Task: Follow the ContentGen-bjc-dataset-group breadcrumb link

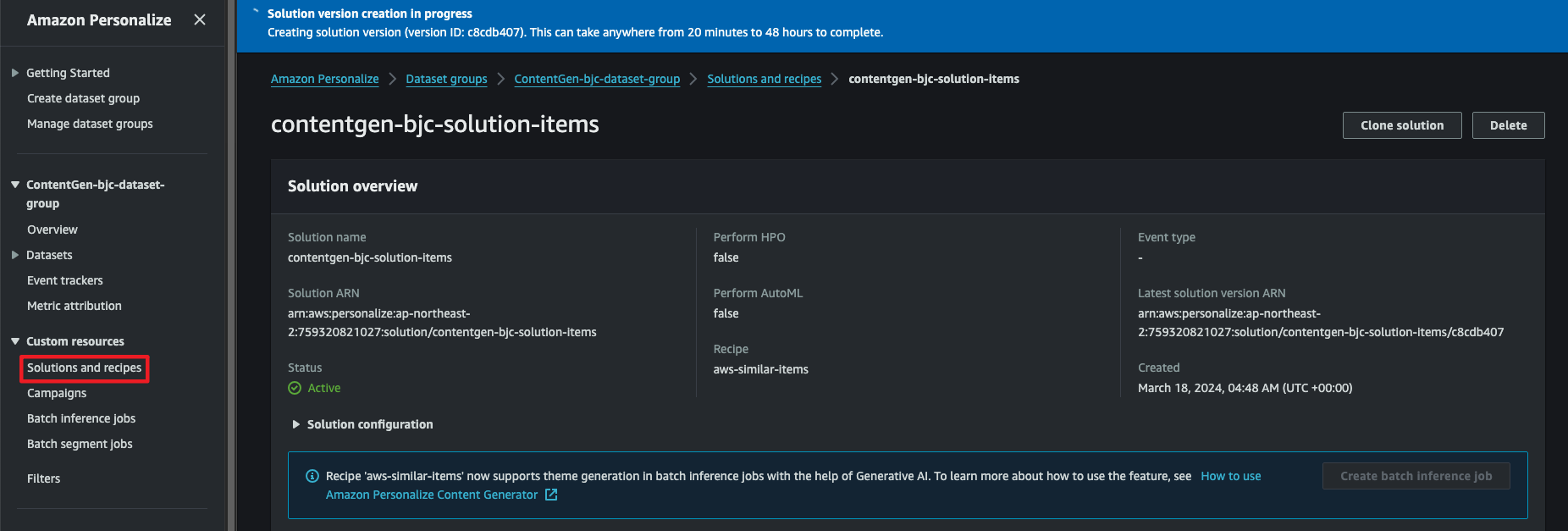Action: (597, 79)
